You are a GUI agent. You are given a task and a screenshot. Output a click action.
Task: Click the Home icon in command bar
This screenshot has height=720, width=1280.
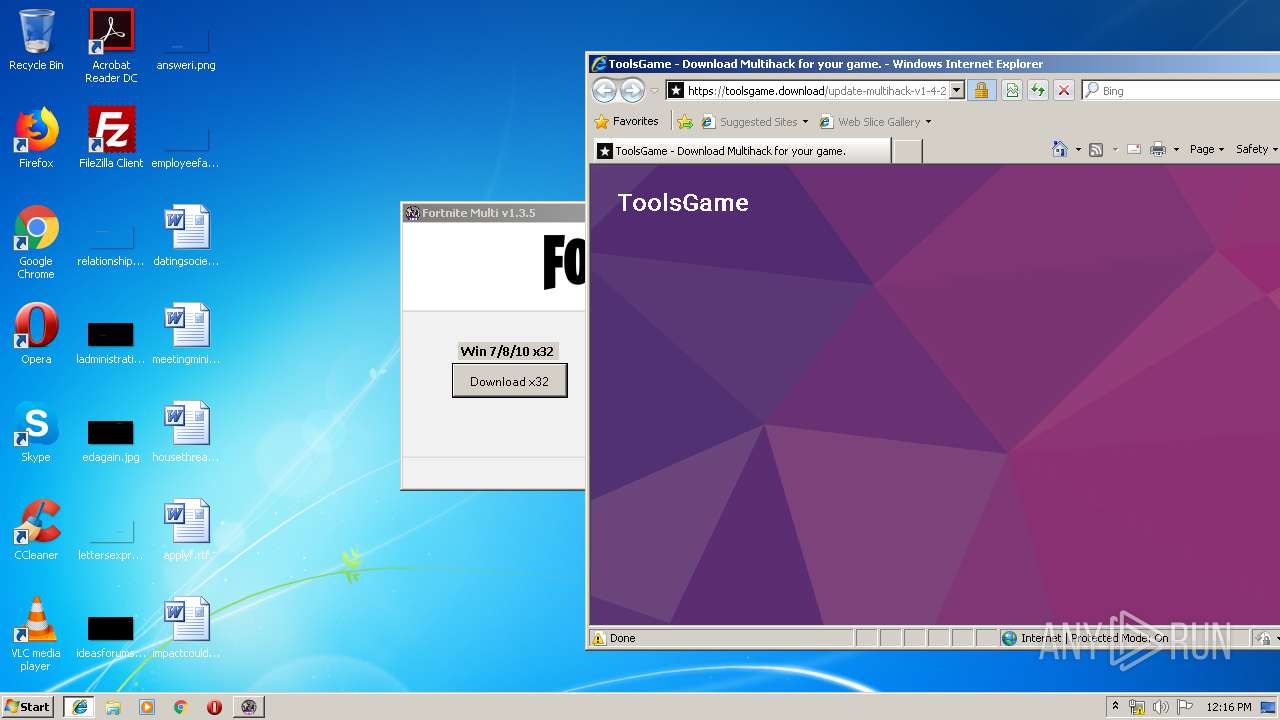1060,149
